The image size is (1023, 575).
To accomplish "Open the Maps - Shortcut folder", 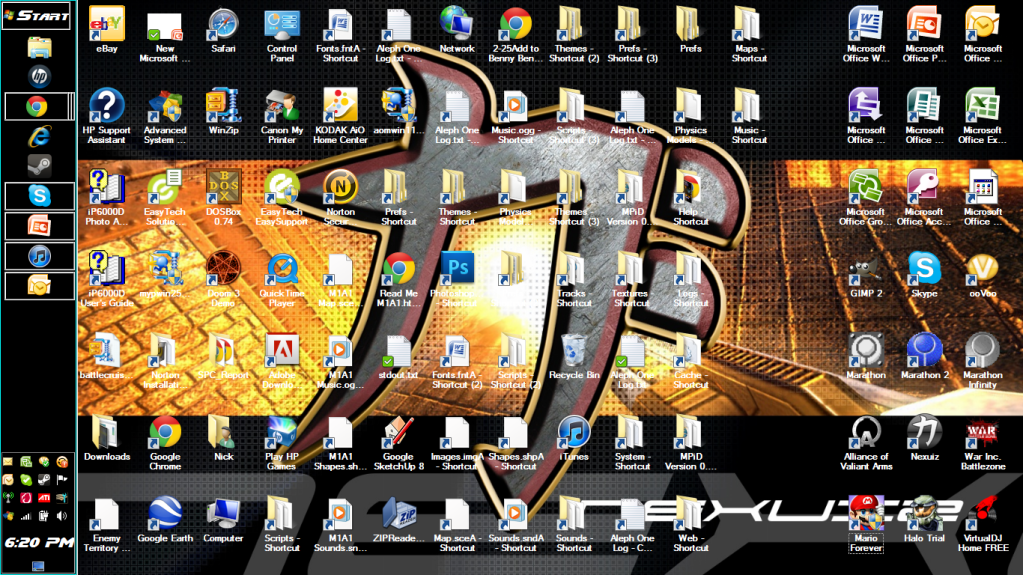I will [x=749, y=34].
